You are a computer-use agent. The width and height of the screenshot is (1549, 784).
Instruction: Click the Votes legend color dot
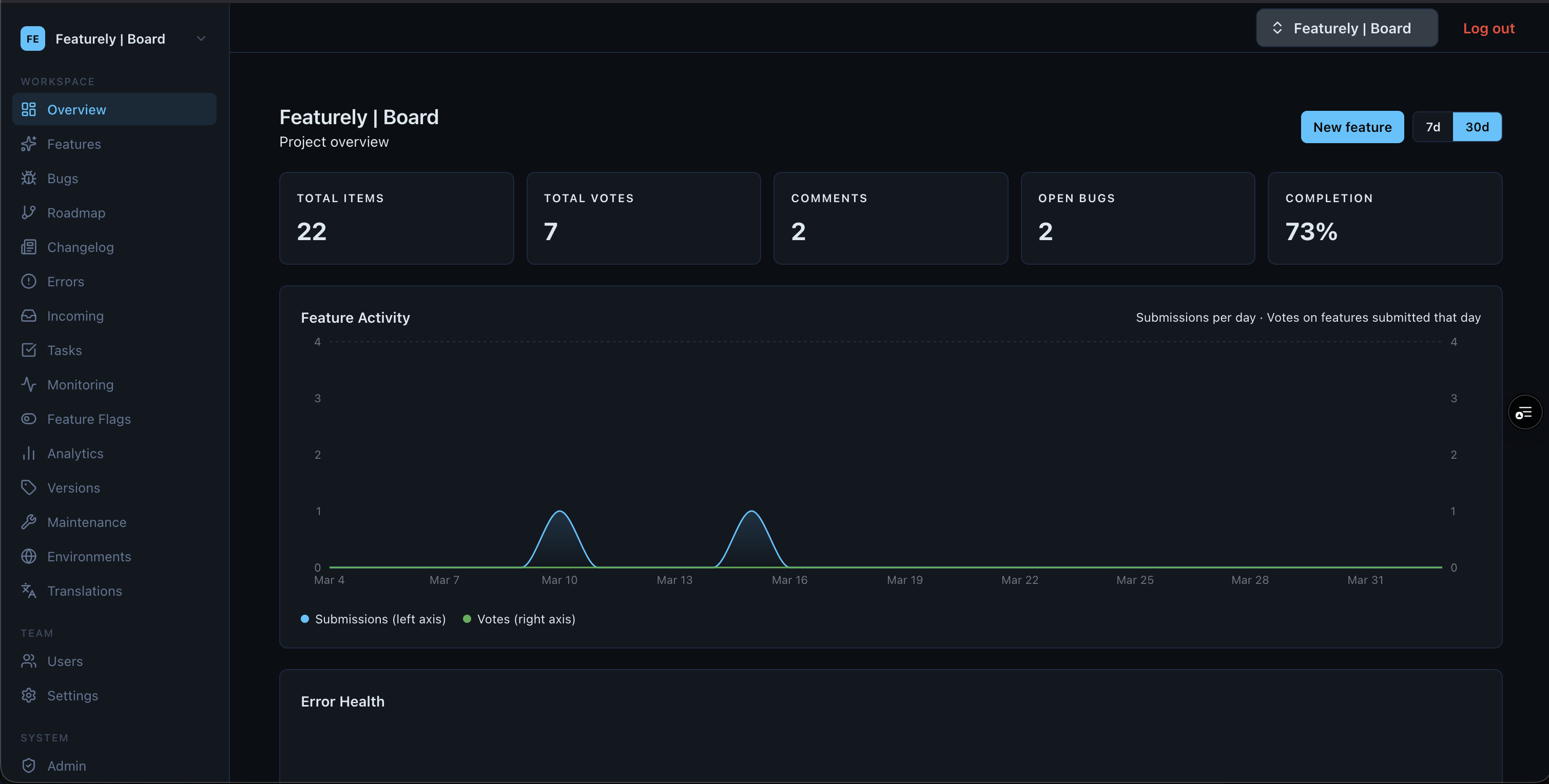point(467,619)
